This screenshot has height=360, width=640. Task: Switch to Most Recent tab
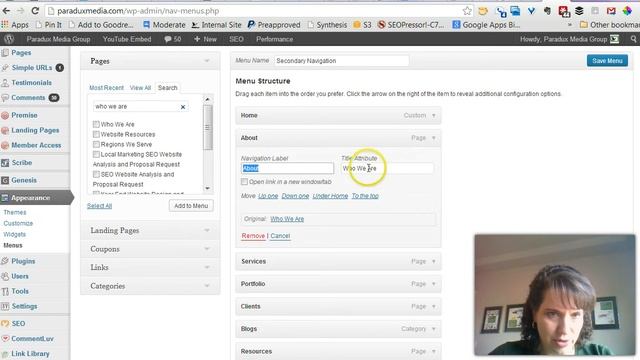106,88
